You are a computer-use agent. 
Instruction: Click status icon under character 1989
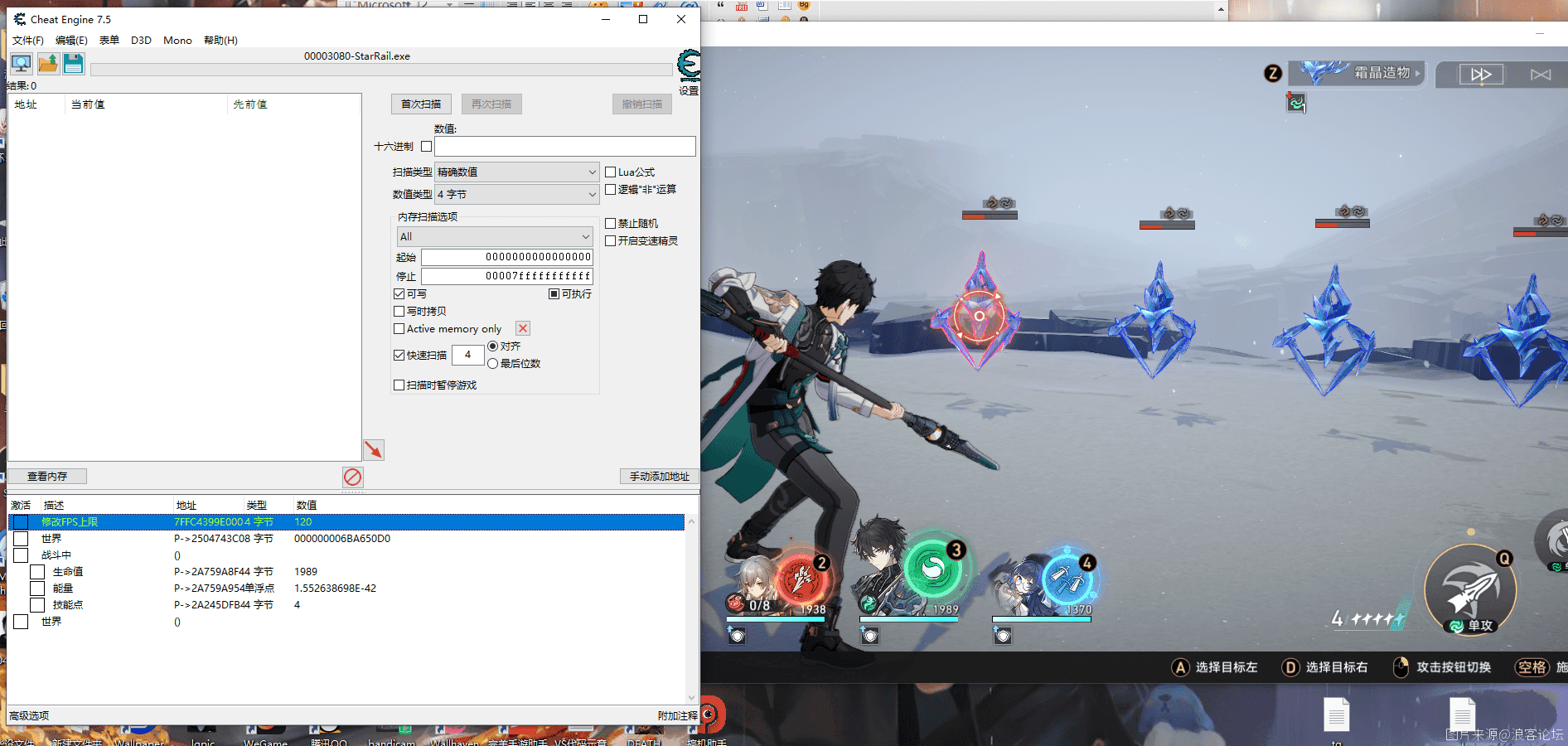869,635
